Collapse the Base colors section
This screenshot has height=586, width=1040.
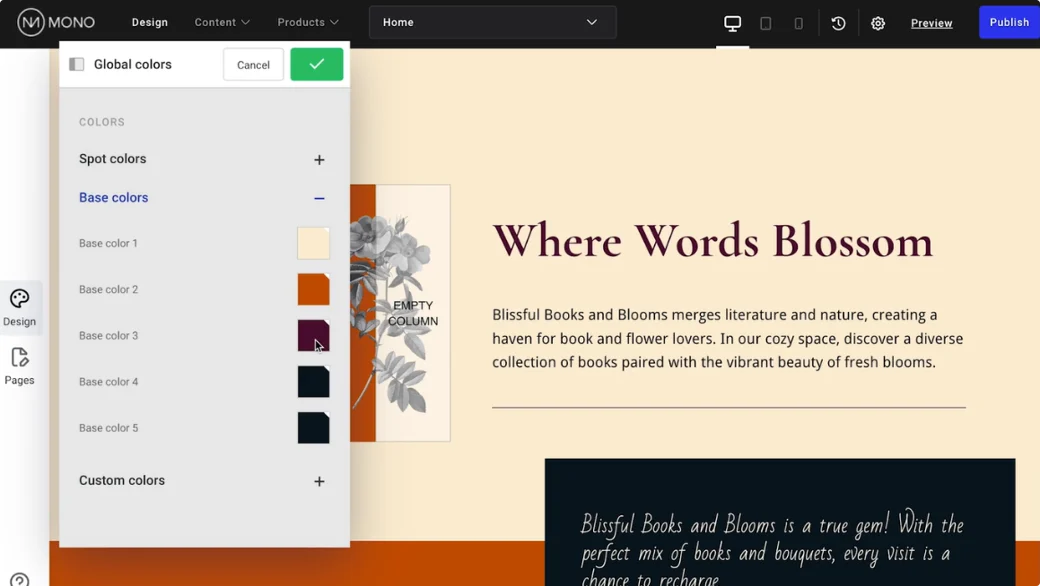(x=319, y=198)
